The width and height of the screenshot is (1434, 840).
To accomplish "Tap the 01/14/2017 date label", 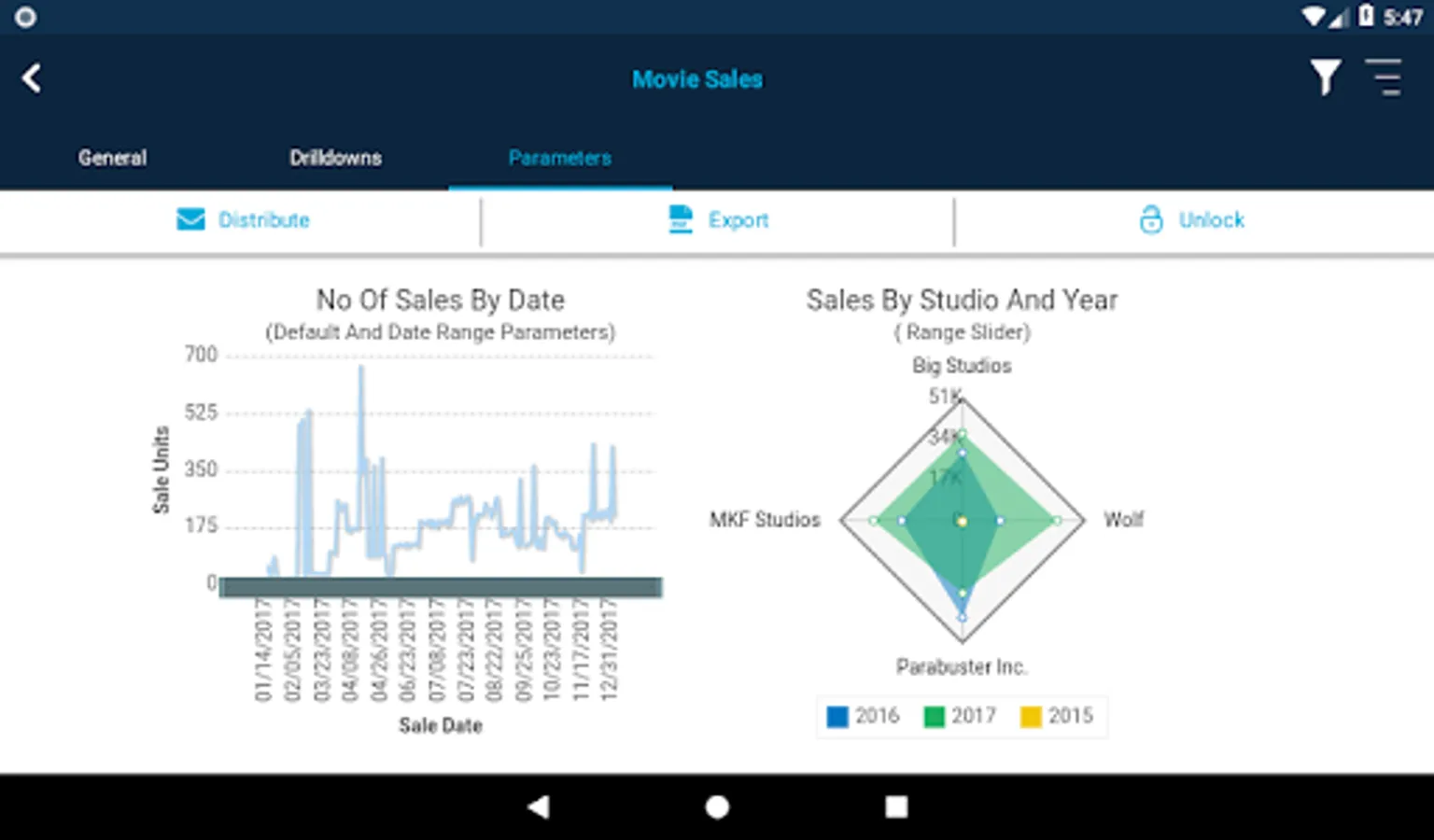I will pyautogui.click(x=263, y=650).
